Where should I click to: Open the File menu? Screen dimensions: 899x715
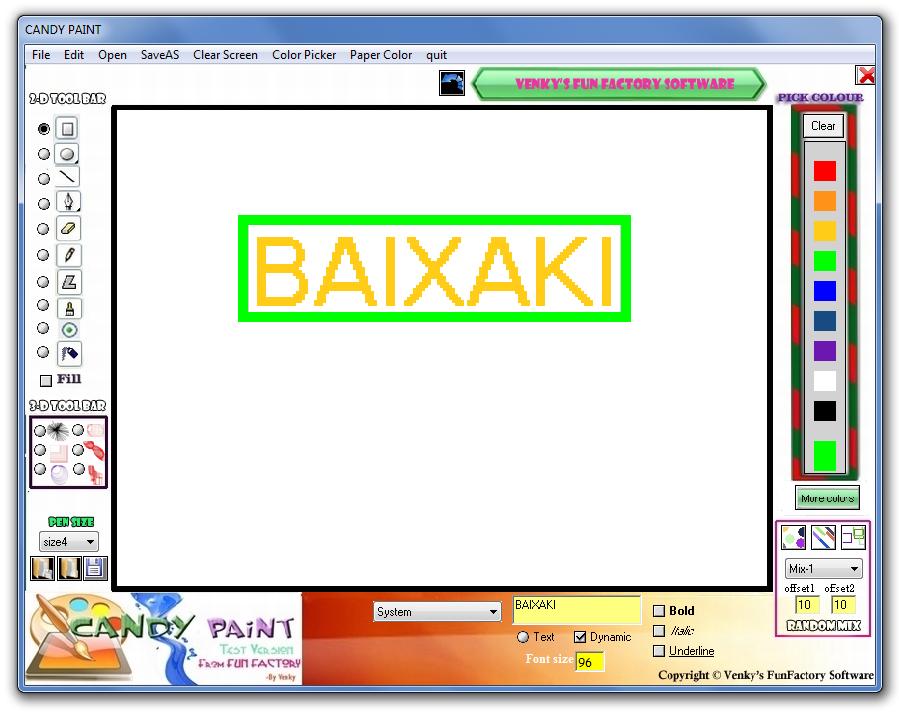tap(41, 55)
